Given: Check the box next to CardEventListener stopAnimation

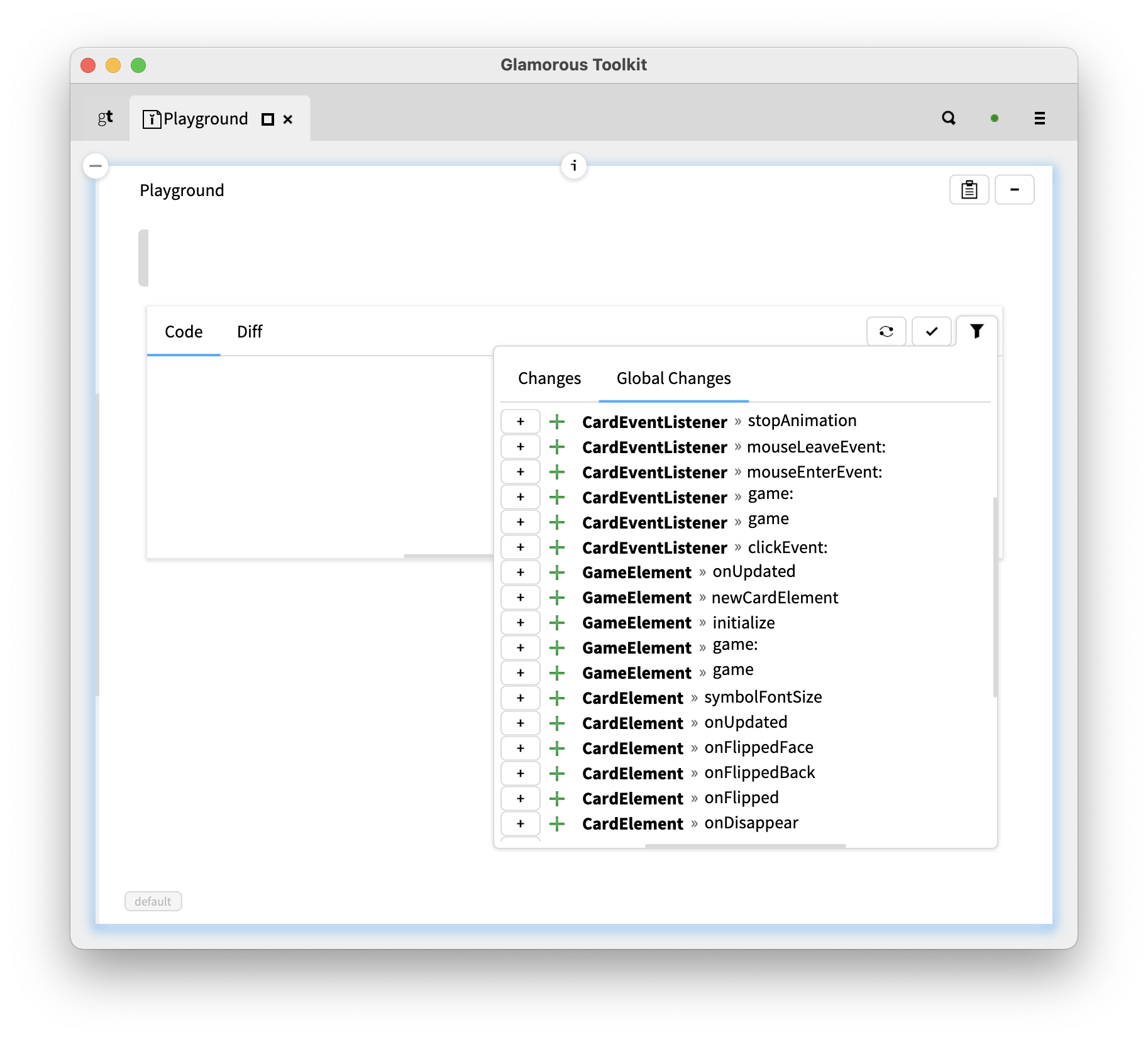Looking at the screenshot, I should (520, 421).
